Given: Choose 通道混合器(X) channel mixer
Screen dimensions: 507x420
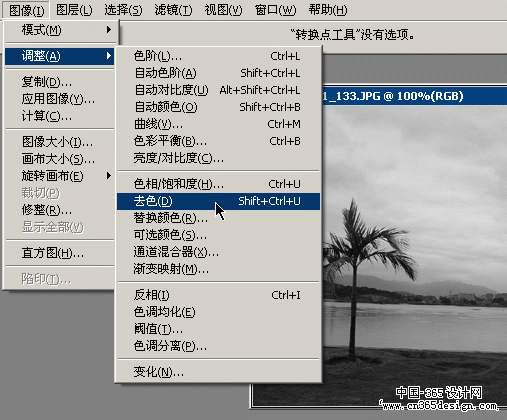Looking at the screenshot, I should pos(218,252).
